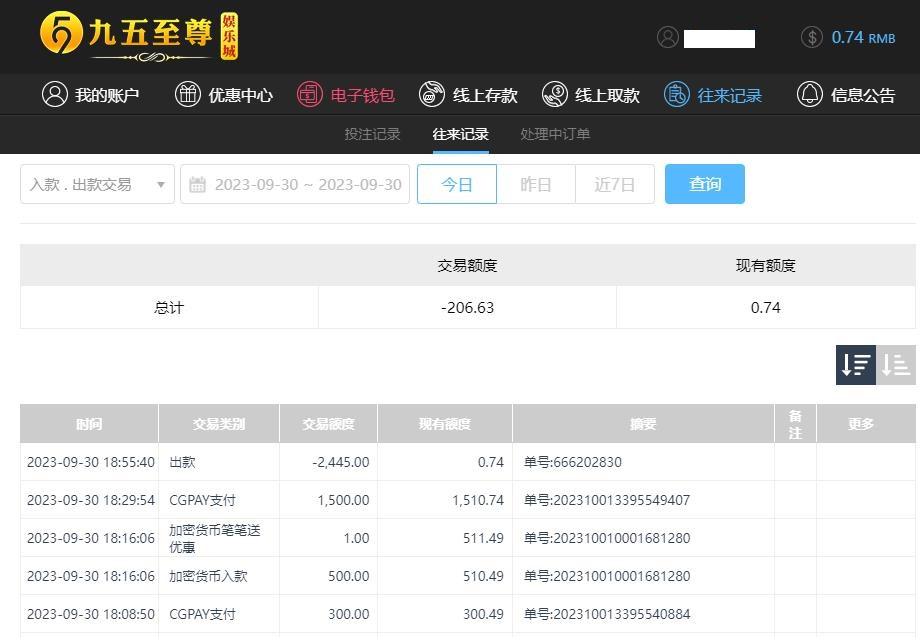Open 我的账户 account menu

click(90, 95)
